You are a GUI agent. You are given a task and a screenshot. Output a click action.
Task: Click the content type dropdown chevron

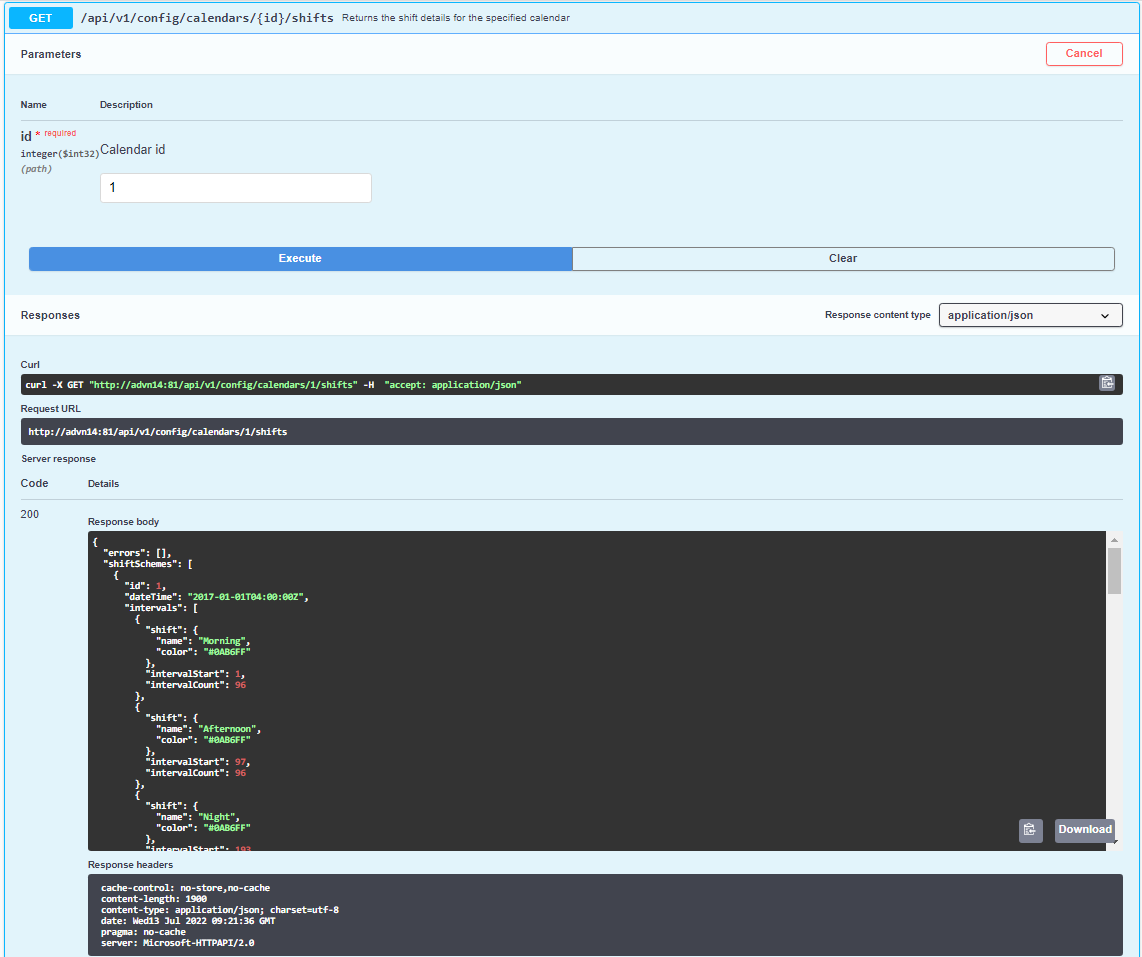1106,315
